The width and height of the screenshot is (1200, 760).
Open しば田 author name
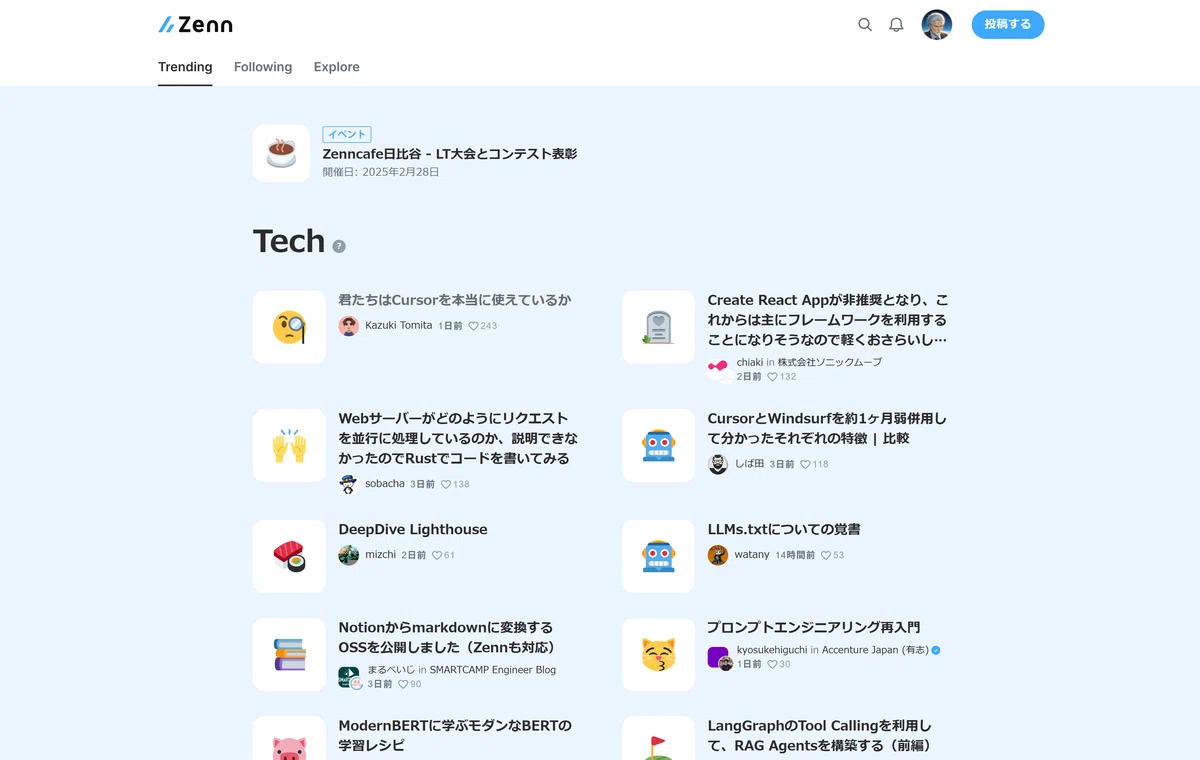point(749,464)
